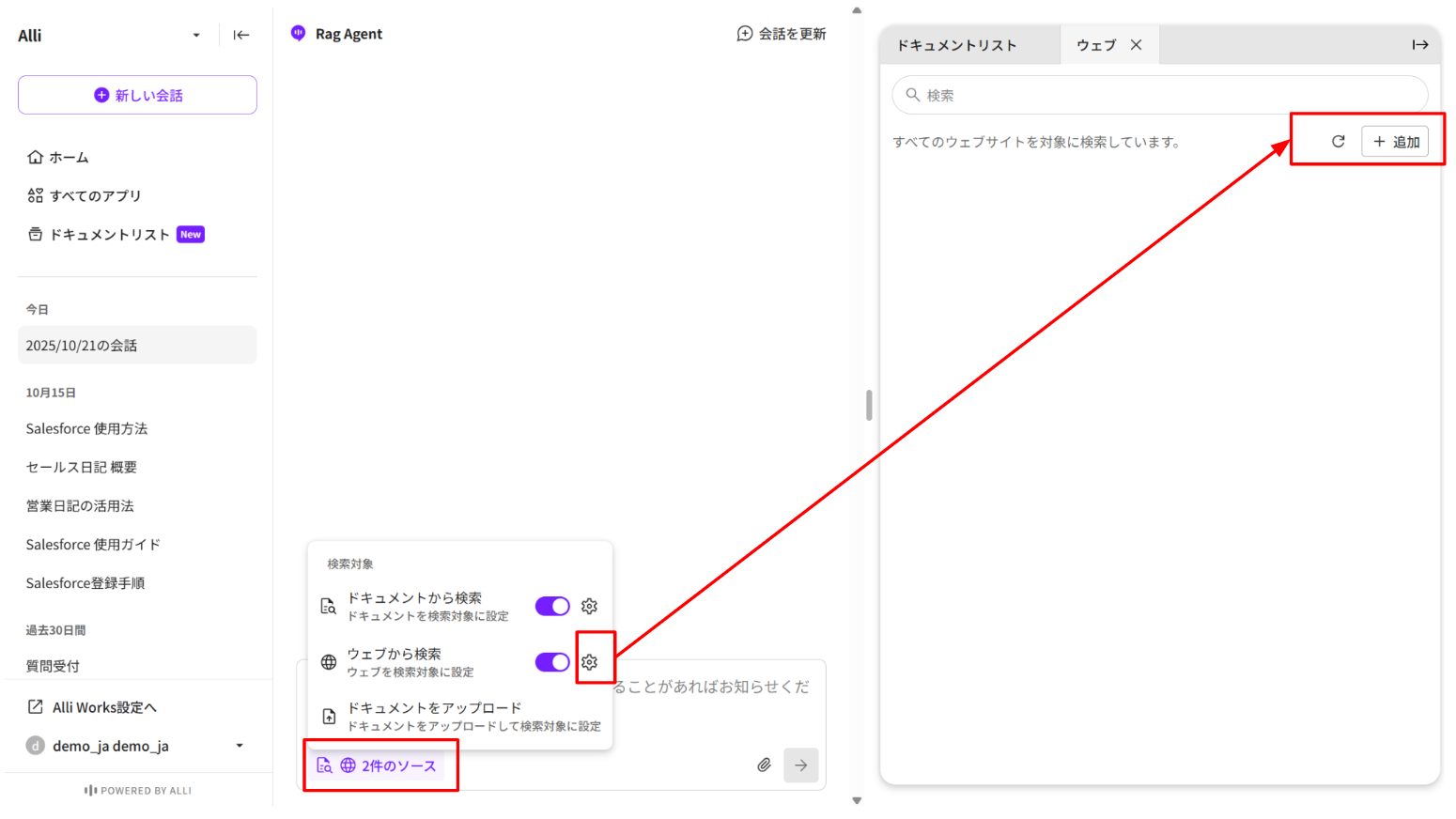Expand the Alli workspace dropdown
The image size is (1456, 819).
click(195, 36)
